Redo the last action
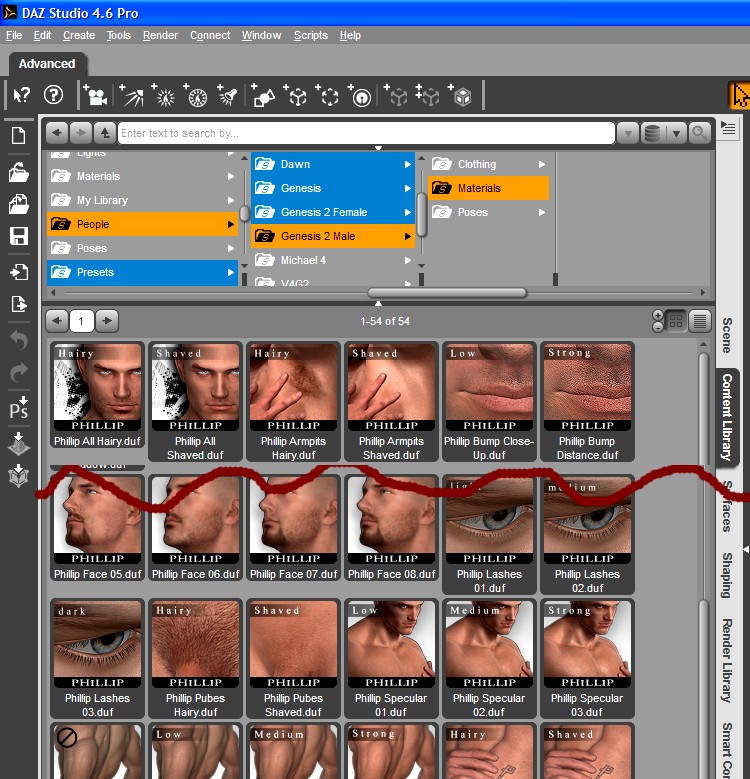750x779 pixels. coord(19,372)
